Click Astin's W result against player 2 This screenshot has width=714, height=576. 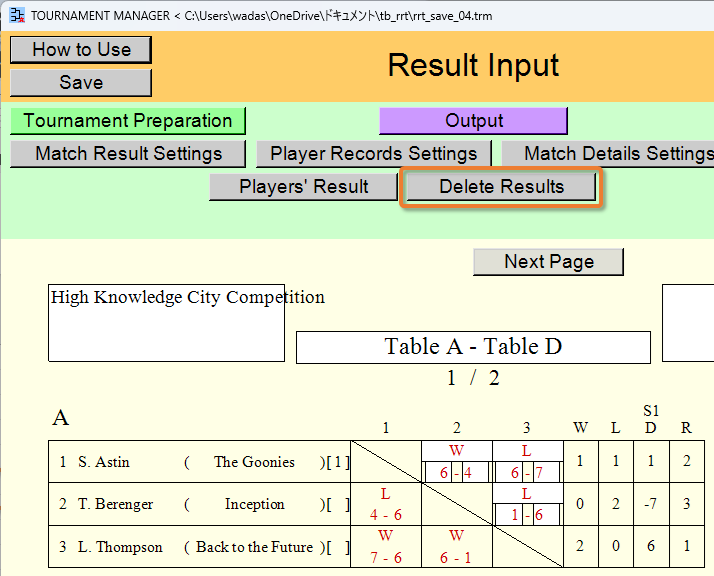456,450
